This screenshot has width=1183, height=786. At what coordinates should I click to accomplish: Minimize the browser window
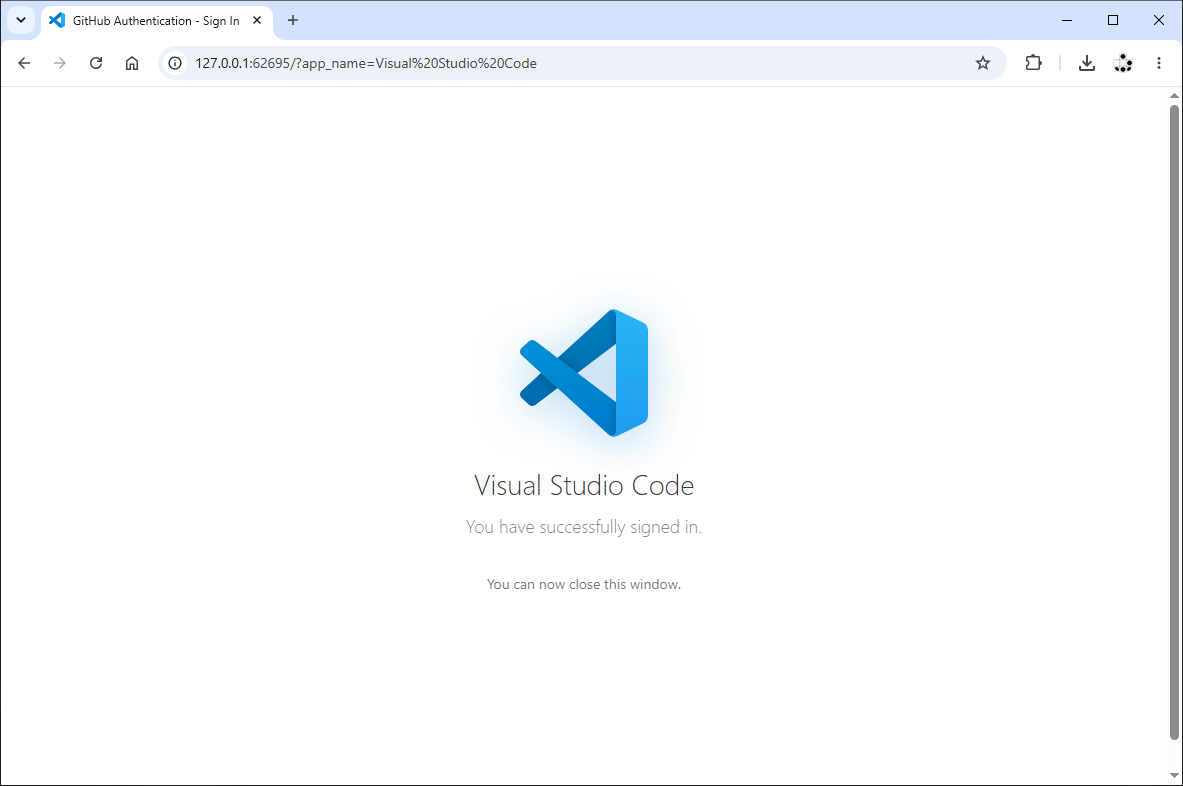point(1067,20)
